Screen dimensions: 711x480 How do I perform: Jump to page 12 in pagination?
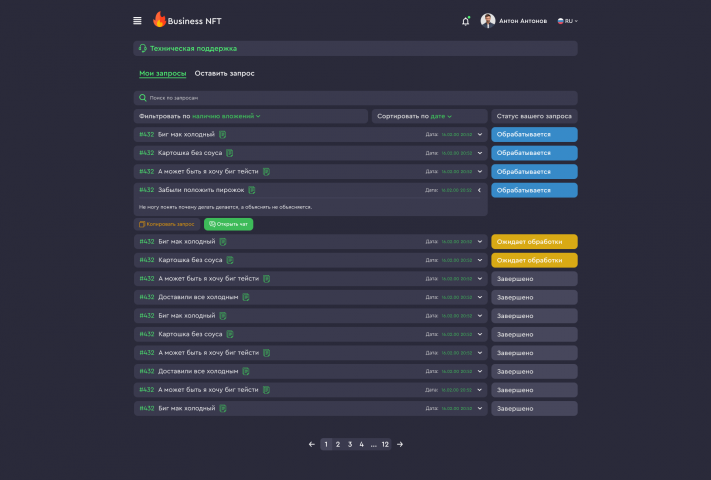pyautogui.click(x=385, y=444)
